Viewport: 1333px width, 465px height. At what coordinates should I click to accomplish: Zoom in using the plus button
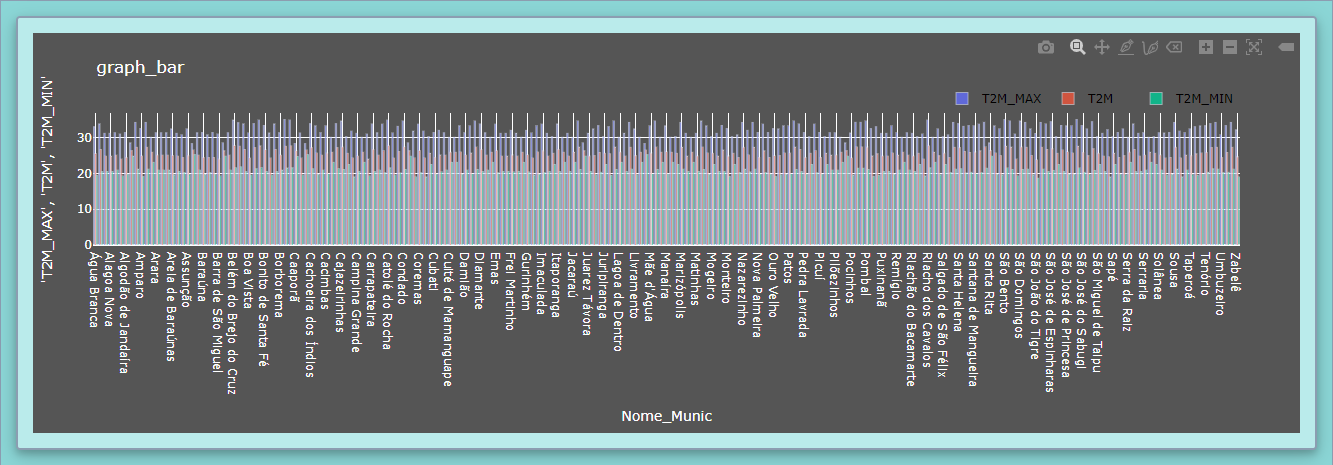pyautogui.click(x=1206, y=47)
